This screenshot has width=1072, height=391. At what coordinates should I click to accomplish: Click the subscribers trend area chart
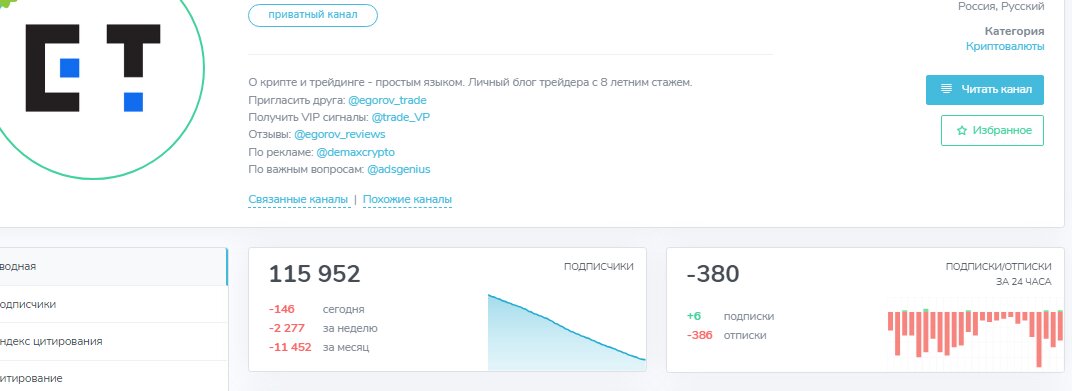pyautogui.click(x=567, y=332)
